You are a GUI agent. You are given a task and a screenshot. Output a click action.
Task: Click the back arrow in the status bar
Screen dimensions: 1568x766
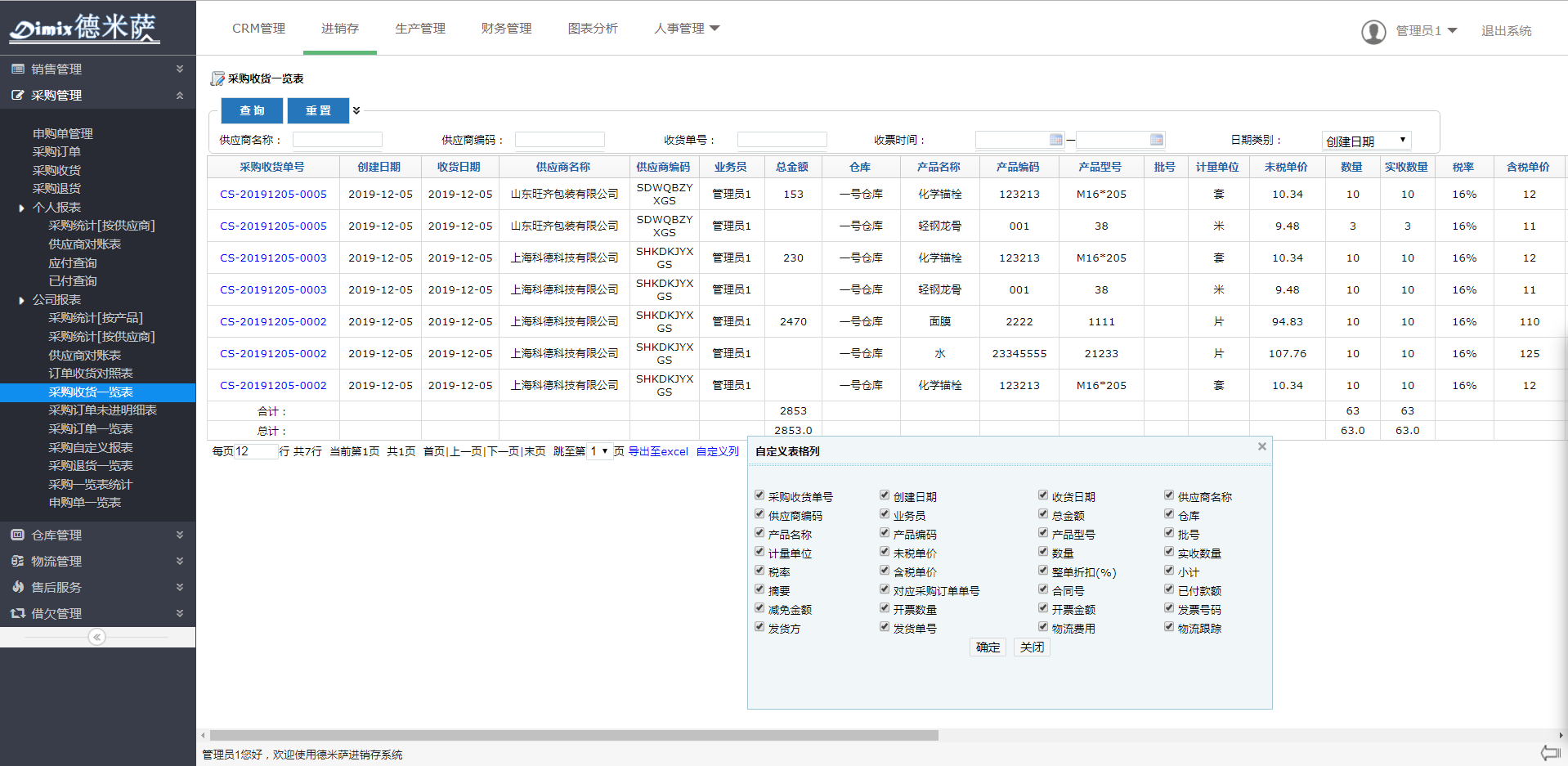1550,752
